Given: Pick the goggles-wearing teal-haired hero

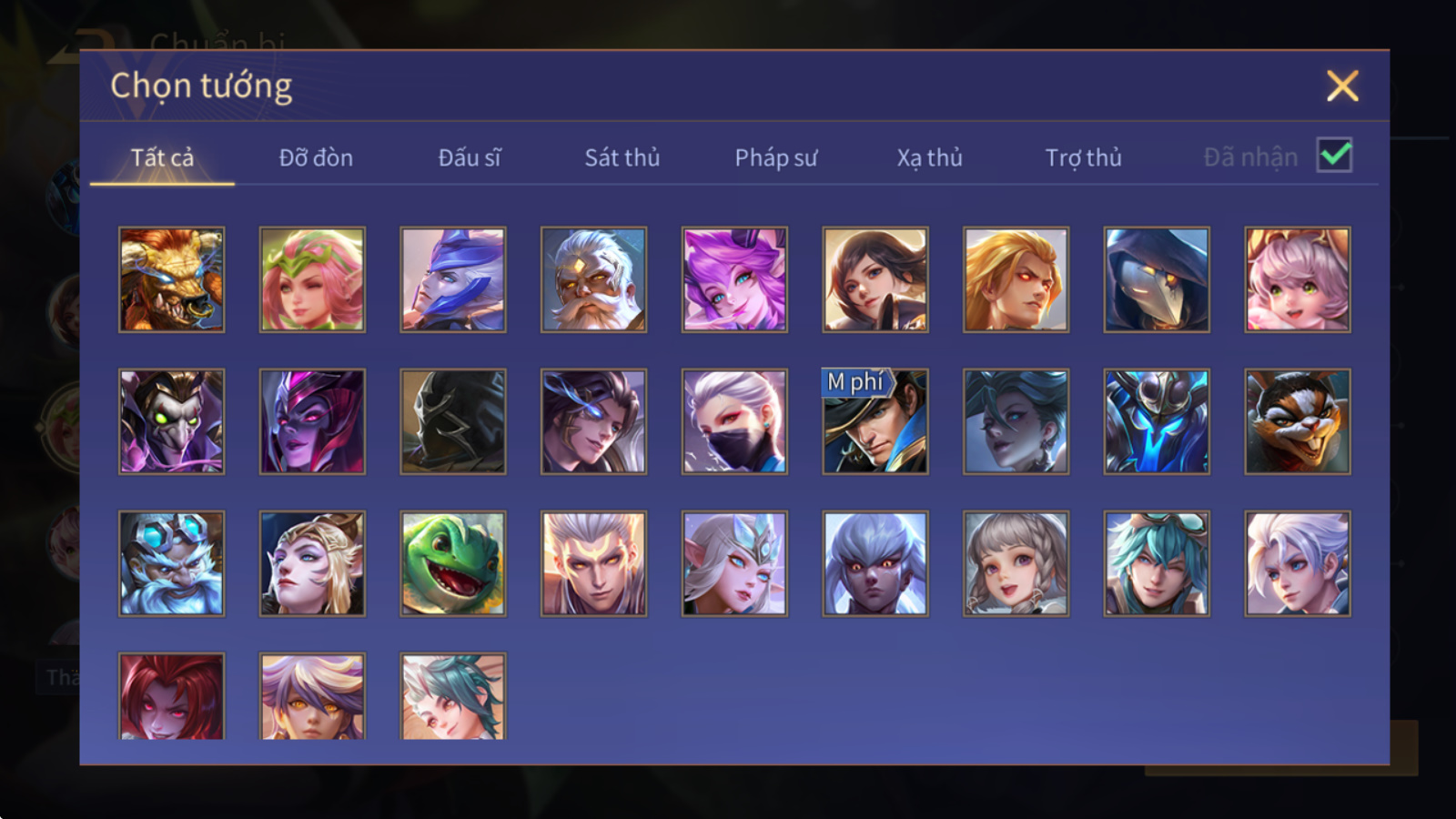Looking at the screenshot, I should pyautogui.click(x=1157, y=563).
